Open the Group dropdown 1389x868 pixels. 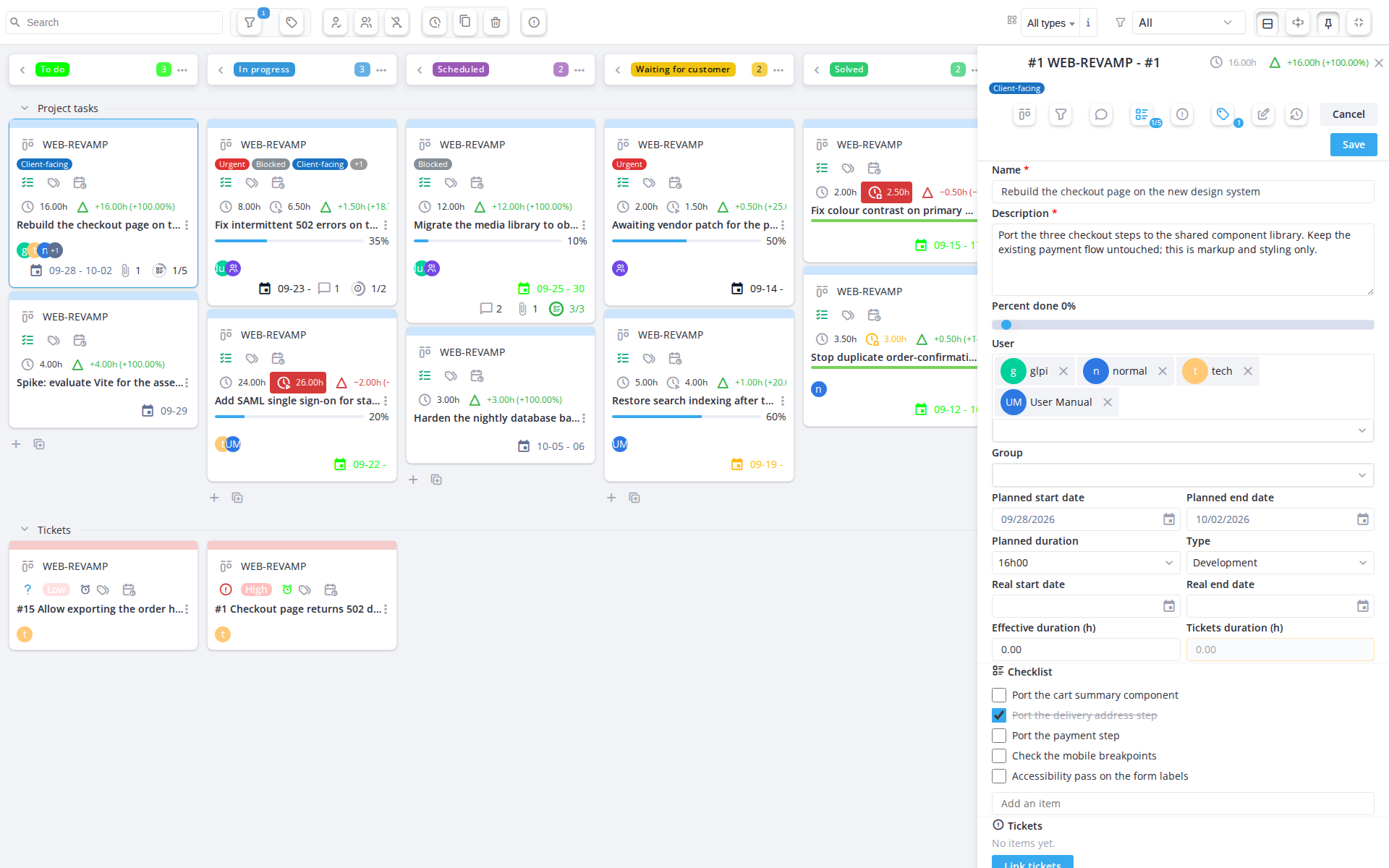(x=1183, y=475)
